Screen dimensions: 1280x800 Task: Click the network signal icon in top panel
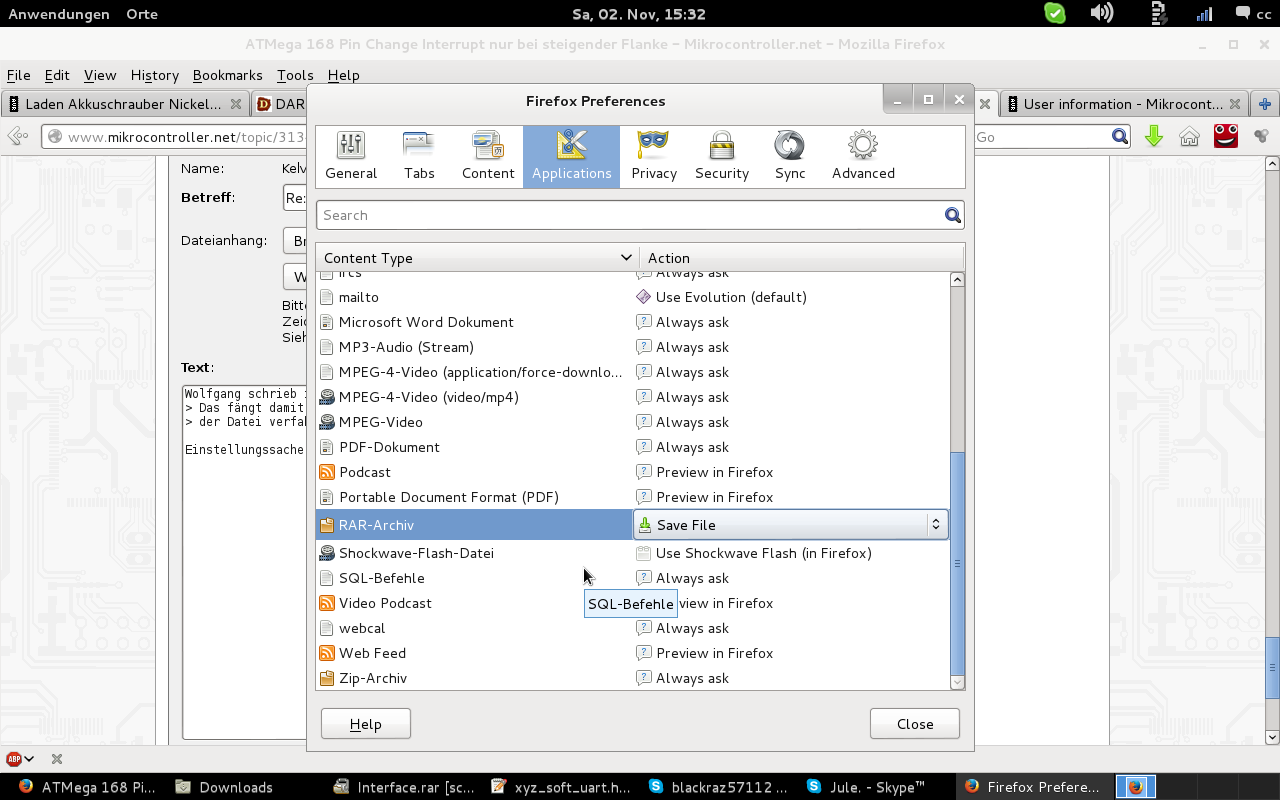click(x=1205, y=13)
